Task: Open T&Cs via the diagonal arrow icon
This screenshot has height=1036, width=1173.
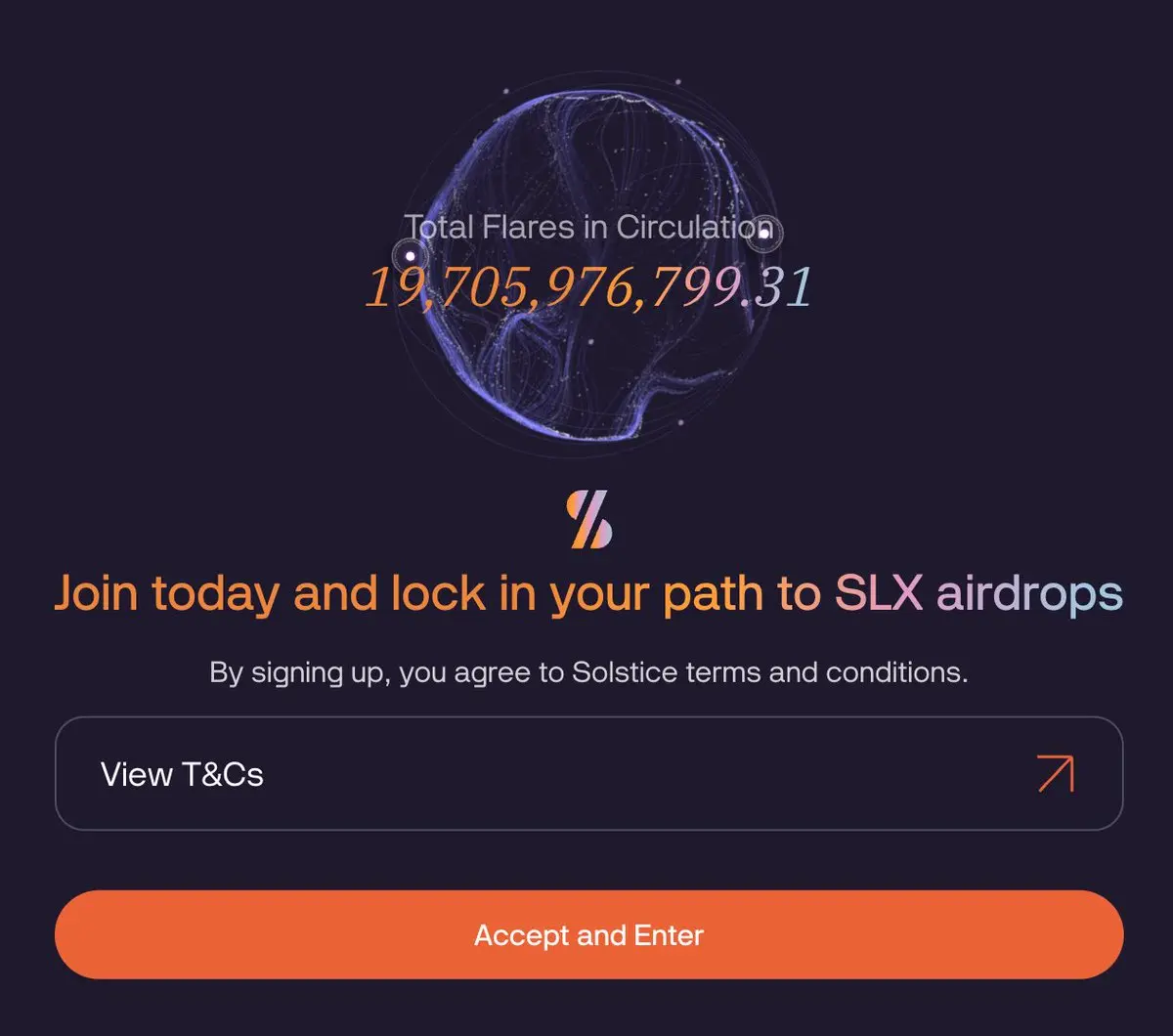Action: [1056, 773]
